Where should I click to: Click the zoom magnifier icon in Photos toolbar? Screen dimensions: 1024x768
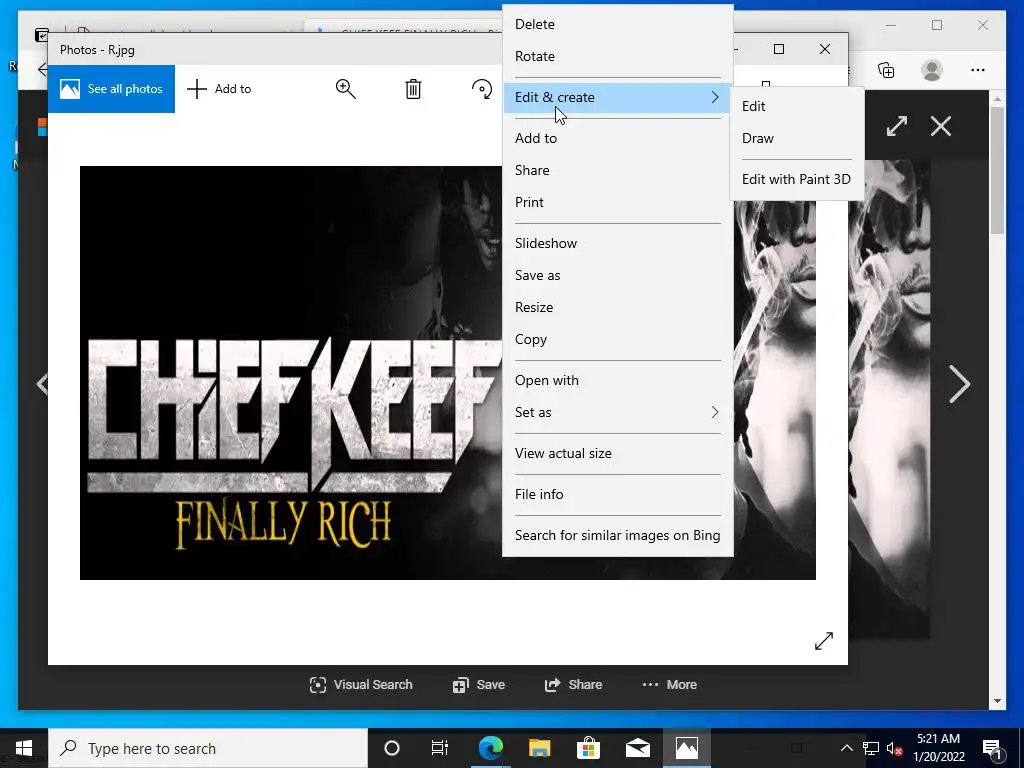(x=345, y=89)
